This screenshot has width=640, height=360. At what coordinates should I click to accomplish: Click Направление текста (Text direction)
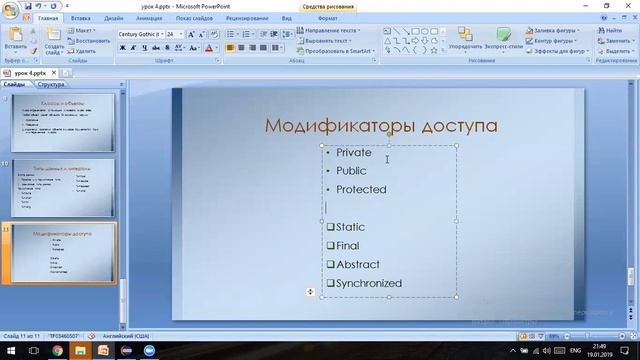click(329, 31)
